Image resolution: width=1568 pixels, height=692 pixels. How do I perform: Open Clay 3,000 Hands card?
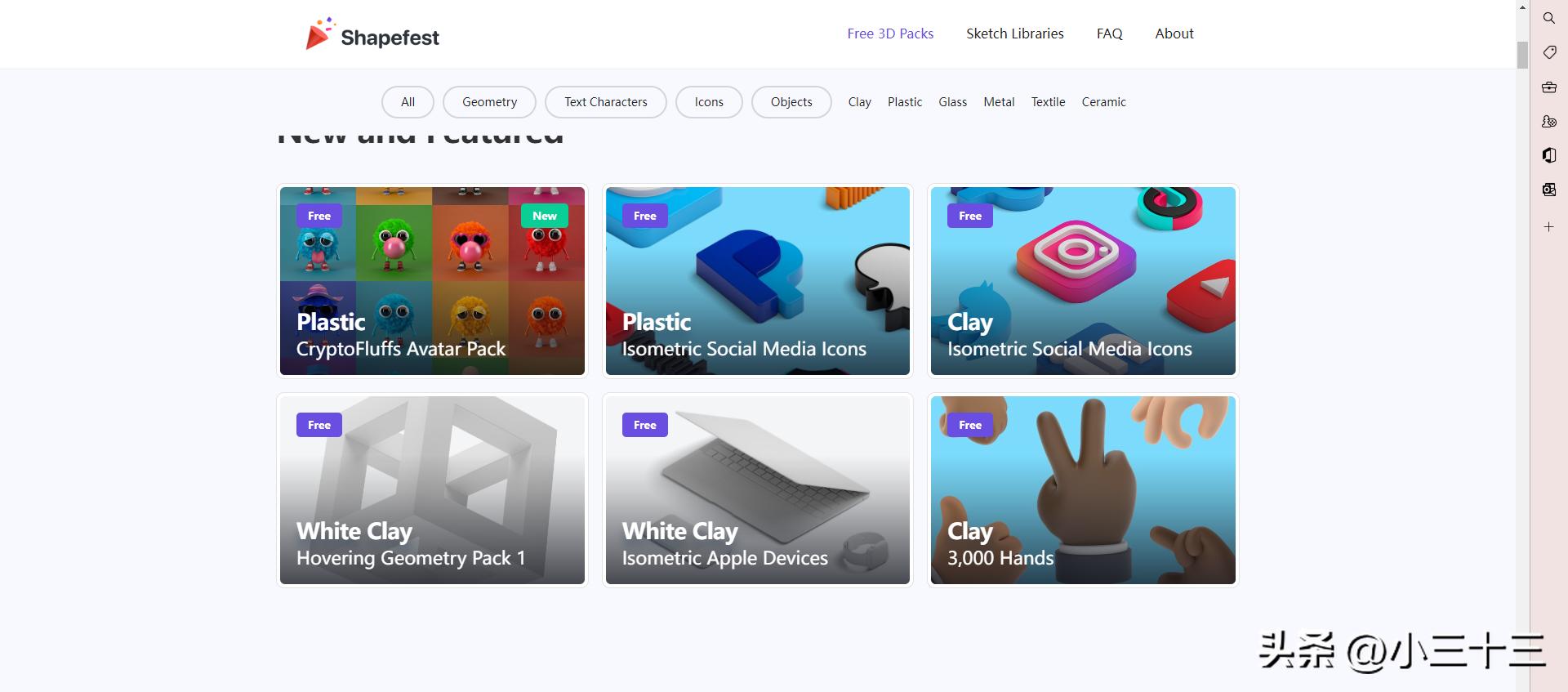pos(1083,490)
